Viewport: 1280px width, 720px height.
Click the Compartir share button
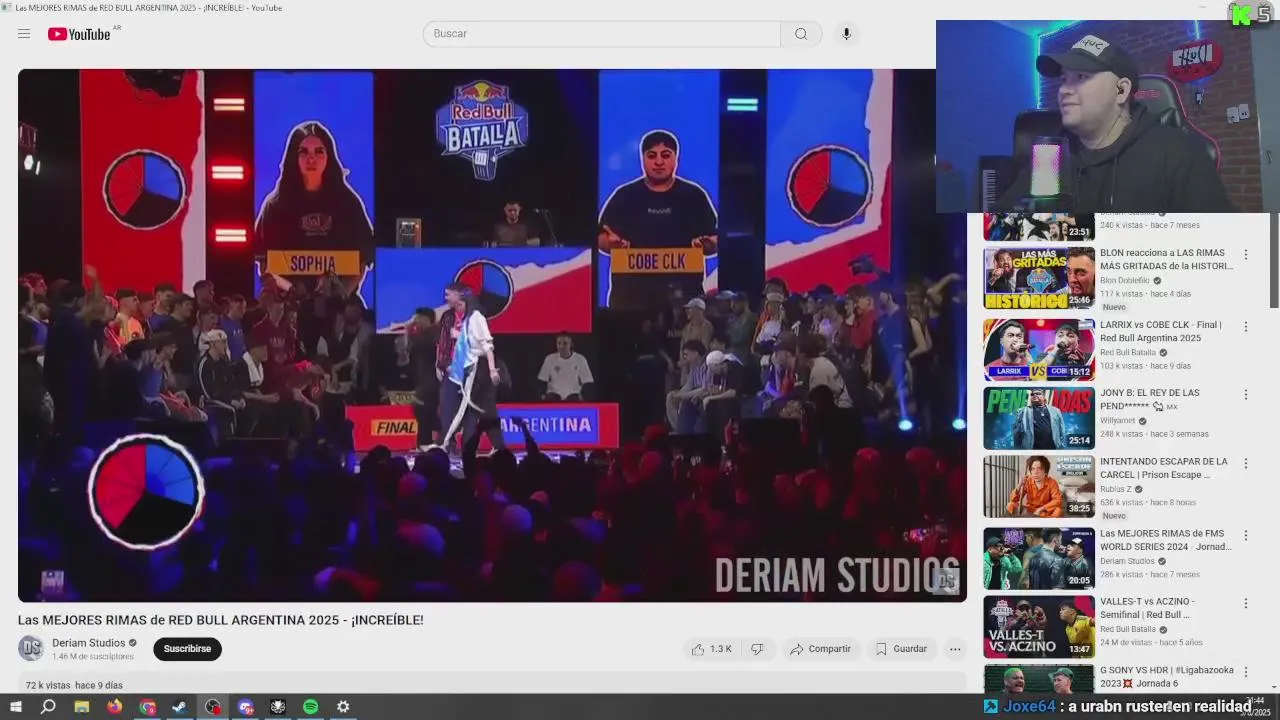(820, 649)
